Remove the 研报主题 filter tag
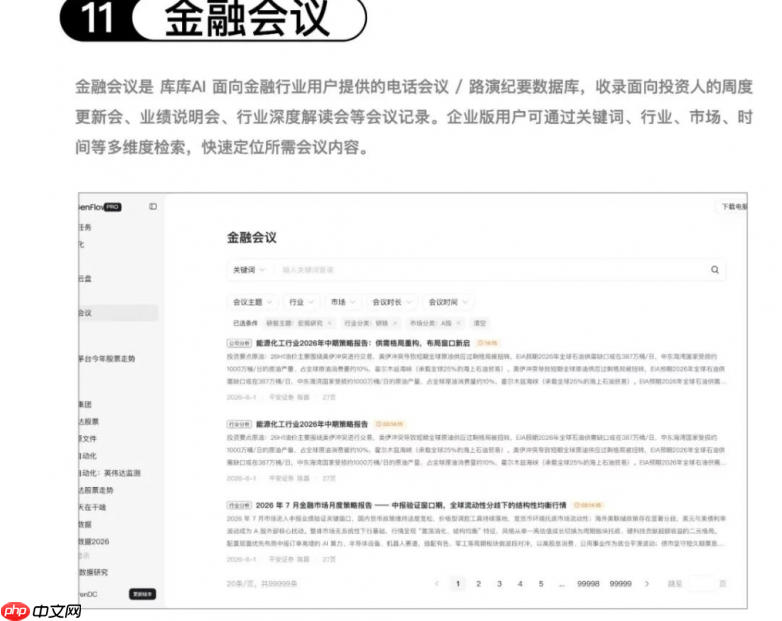The height and width of the screenshot is (621, 782). tap(329, 323)
